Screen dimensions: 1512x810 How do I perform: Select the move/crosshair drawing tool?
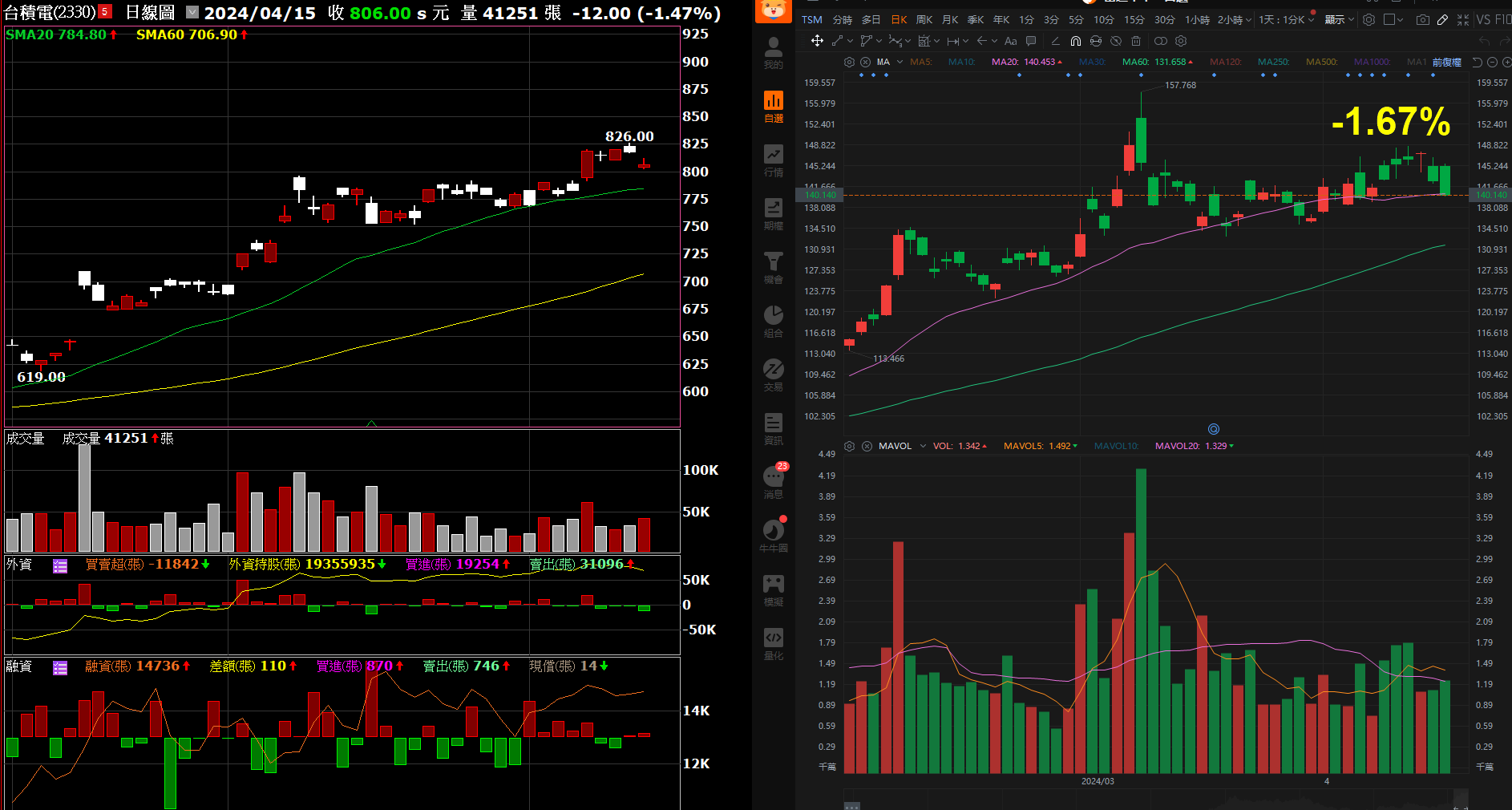[817, 41]
